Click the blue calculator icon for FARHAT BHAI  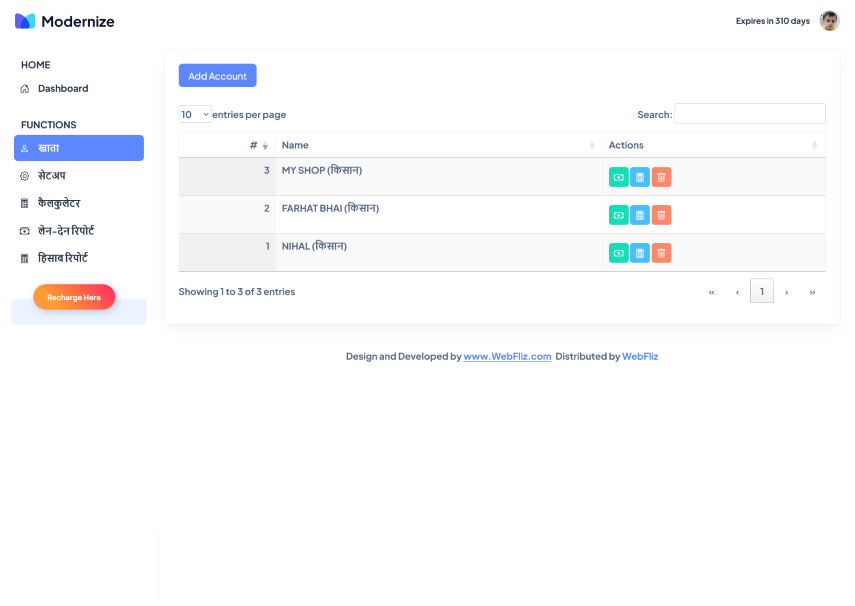click(640, 215)
